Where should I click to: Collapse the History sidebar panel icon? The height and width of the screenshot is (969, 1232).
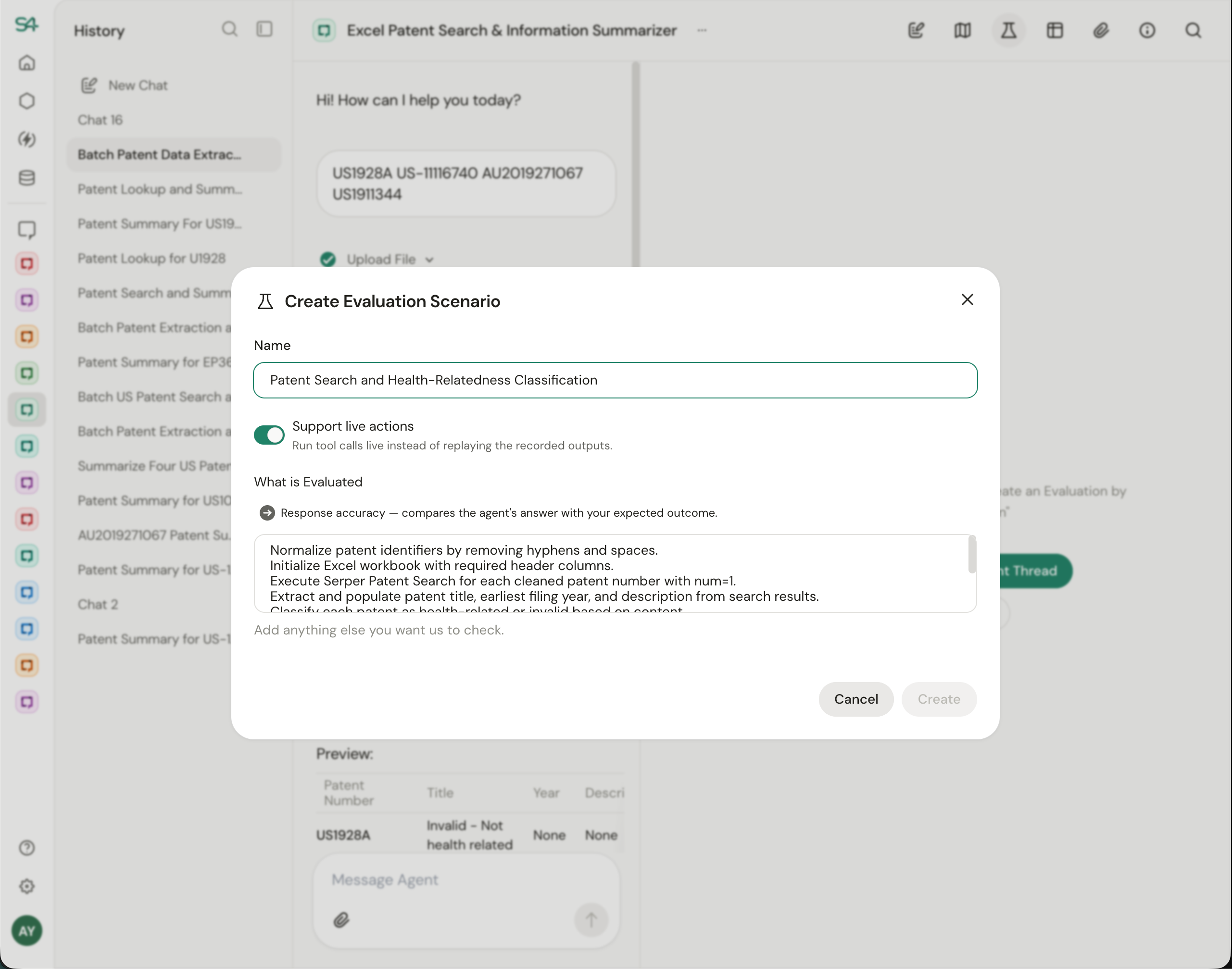[264, 29]
